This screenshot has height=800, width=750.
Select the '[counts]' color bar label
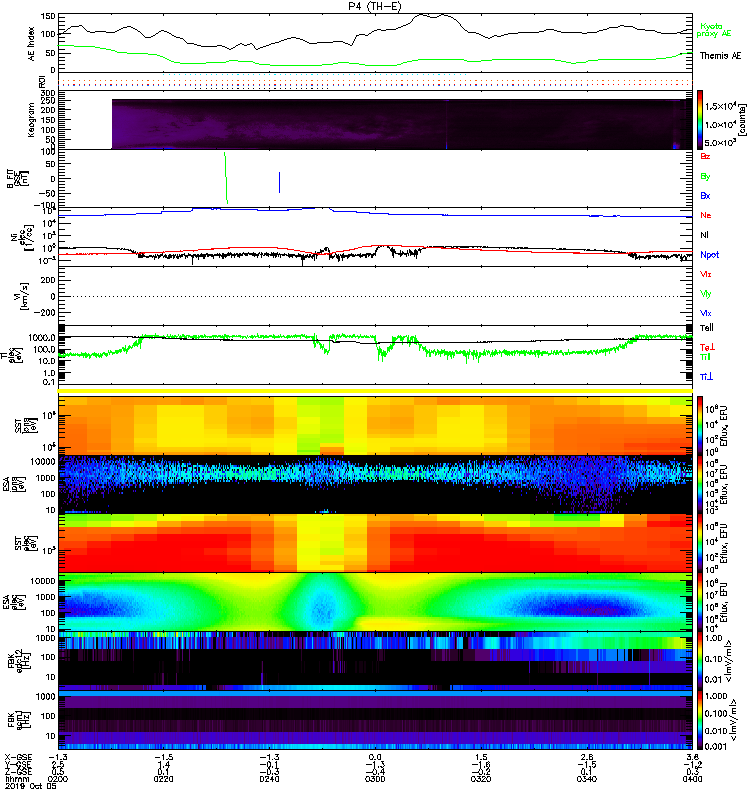point(741,120)
